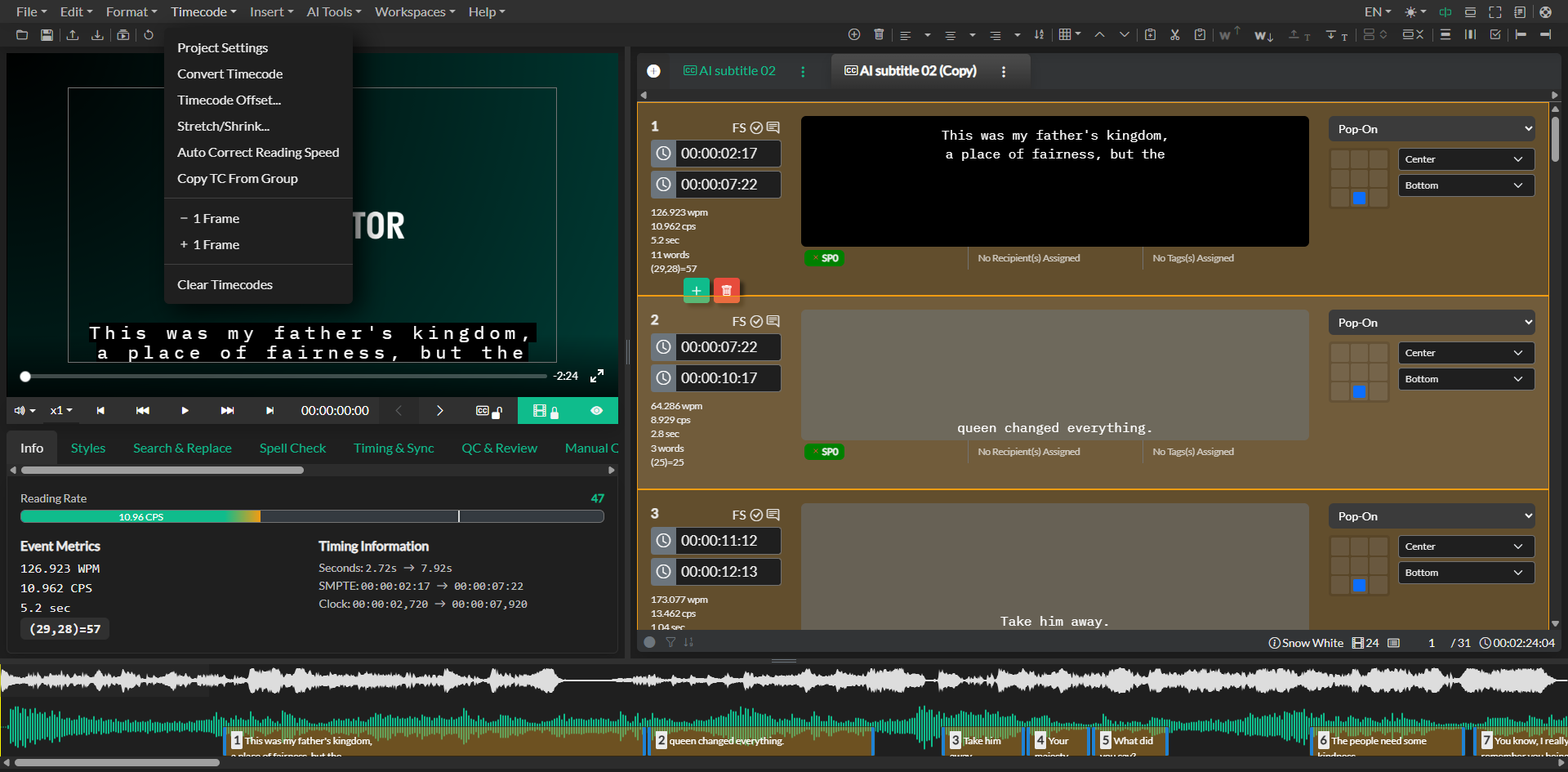The height and width of the screenshot is (772, 1568).
Task: Toggle the SPO tag on event 2
Action: point(824,452)
